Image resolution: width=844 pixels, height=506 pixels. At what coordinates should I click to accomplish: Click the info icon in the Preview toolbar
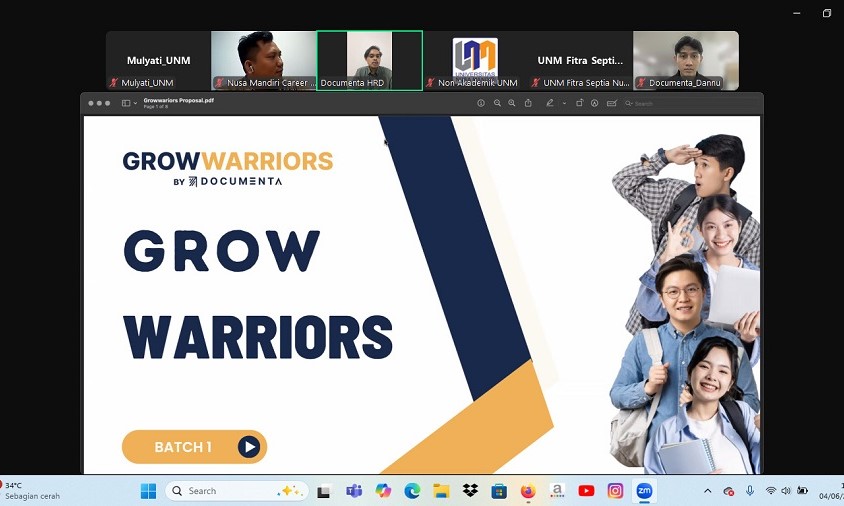[x=481, y=103]
